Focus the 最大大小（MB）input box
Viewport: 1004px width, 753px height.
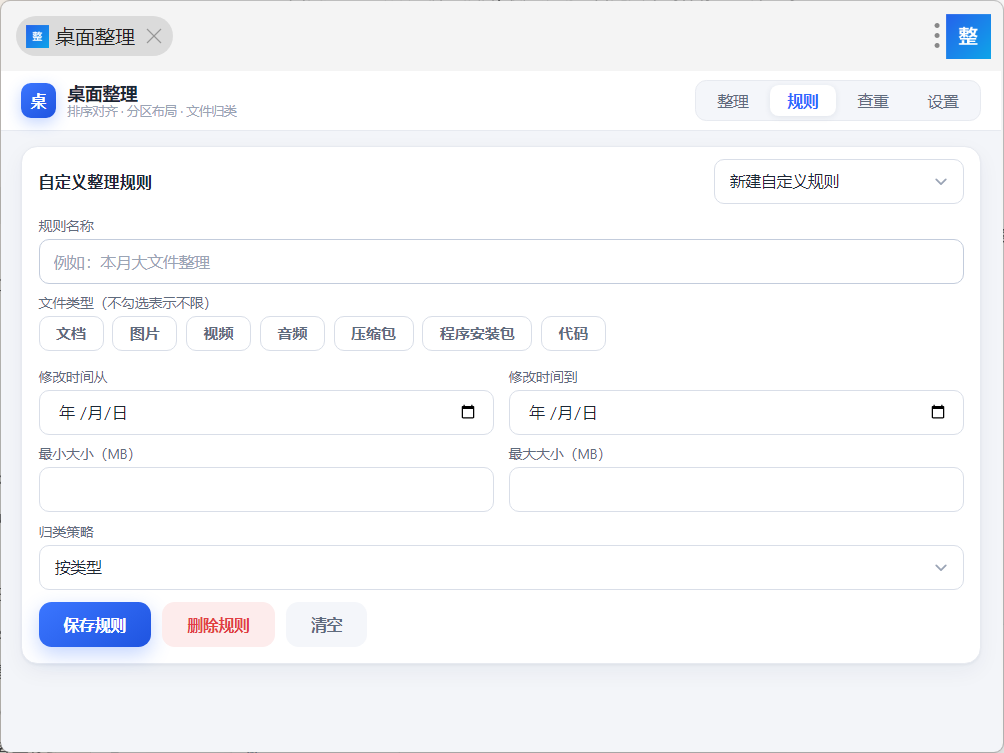736,489
